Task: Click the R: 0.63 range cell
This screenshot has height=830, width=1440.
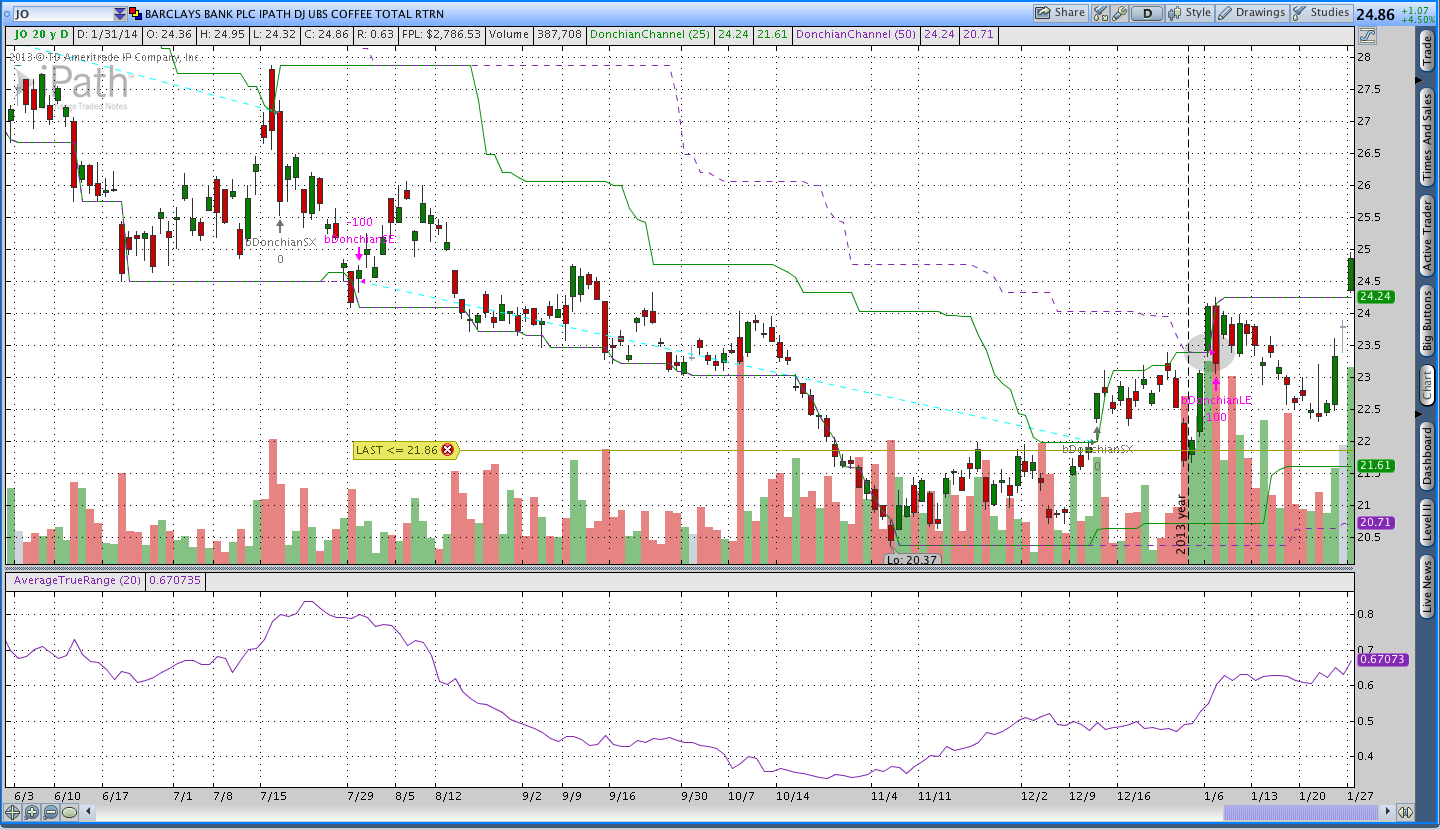Action: pos(376,34)
